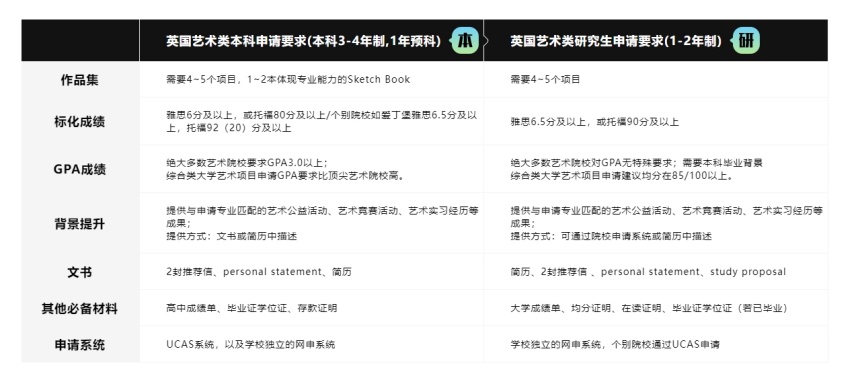Click the green 研 badge icon

pyautogui.click(x=746, y=41)
